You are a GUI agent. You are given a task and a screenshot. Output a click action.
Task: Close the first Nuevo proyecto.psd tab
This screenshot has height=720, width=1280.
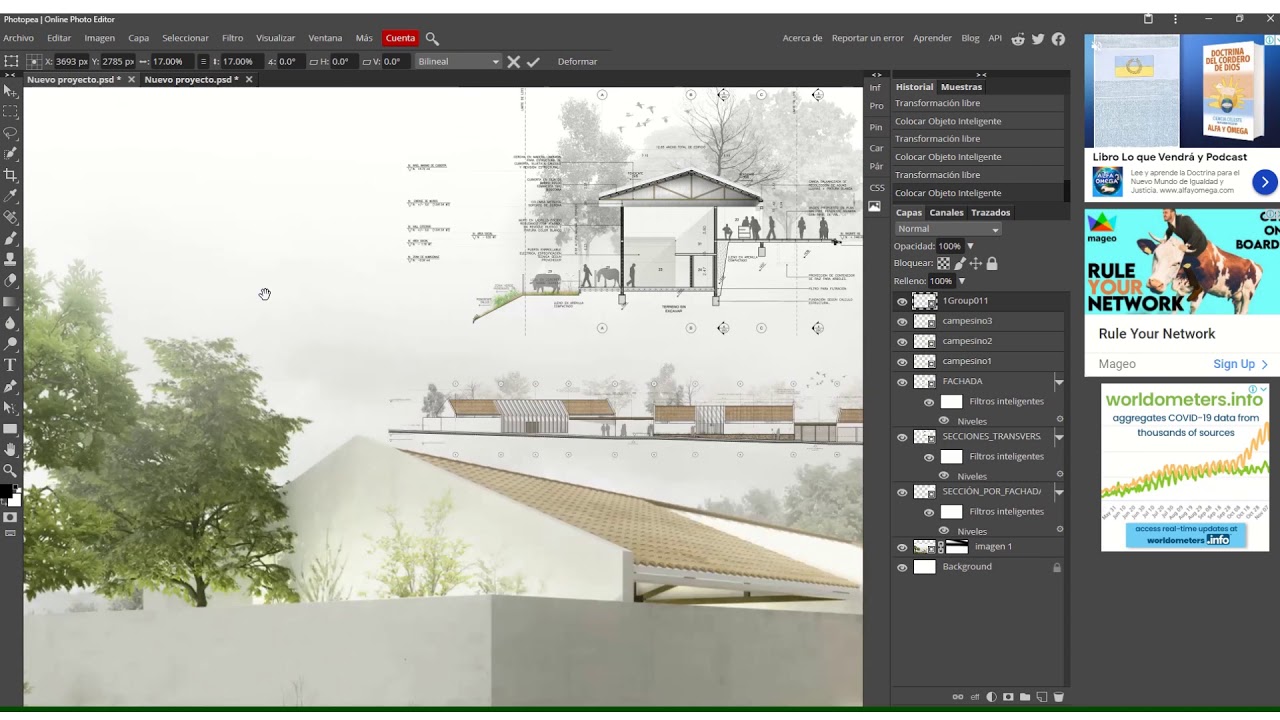(x=131, y=79)
